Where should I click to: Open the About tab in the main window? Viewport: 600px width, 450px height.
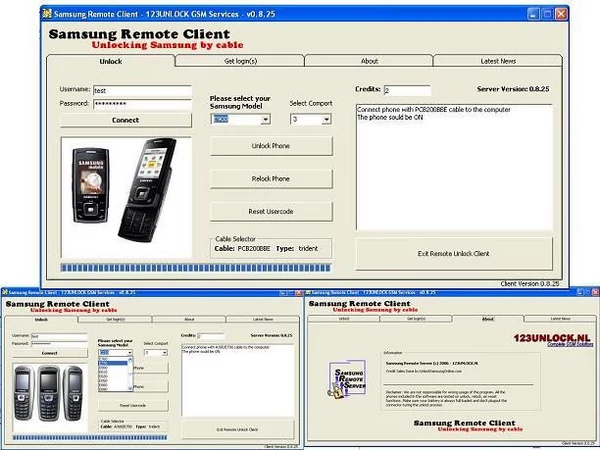pyautogui.click(x=369, y=61)
